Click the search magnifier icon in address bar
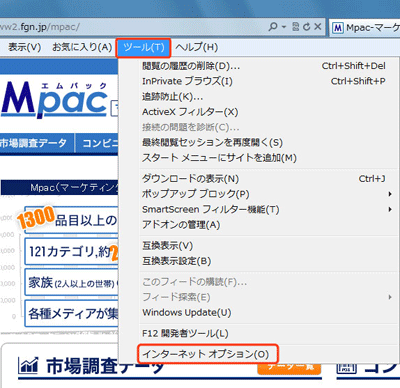Screen dimensions: 400x388 tap(273, 27)
